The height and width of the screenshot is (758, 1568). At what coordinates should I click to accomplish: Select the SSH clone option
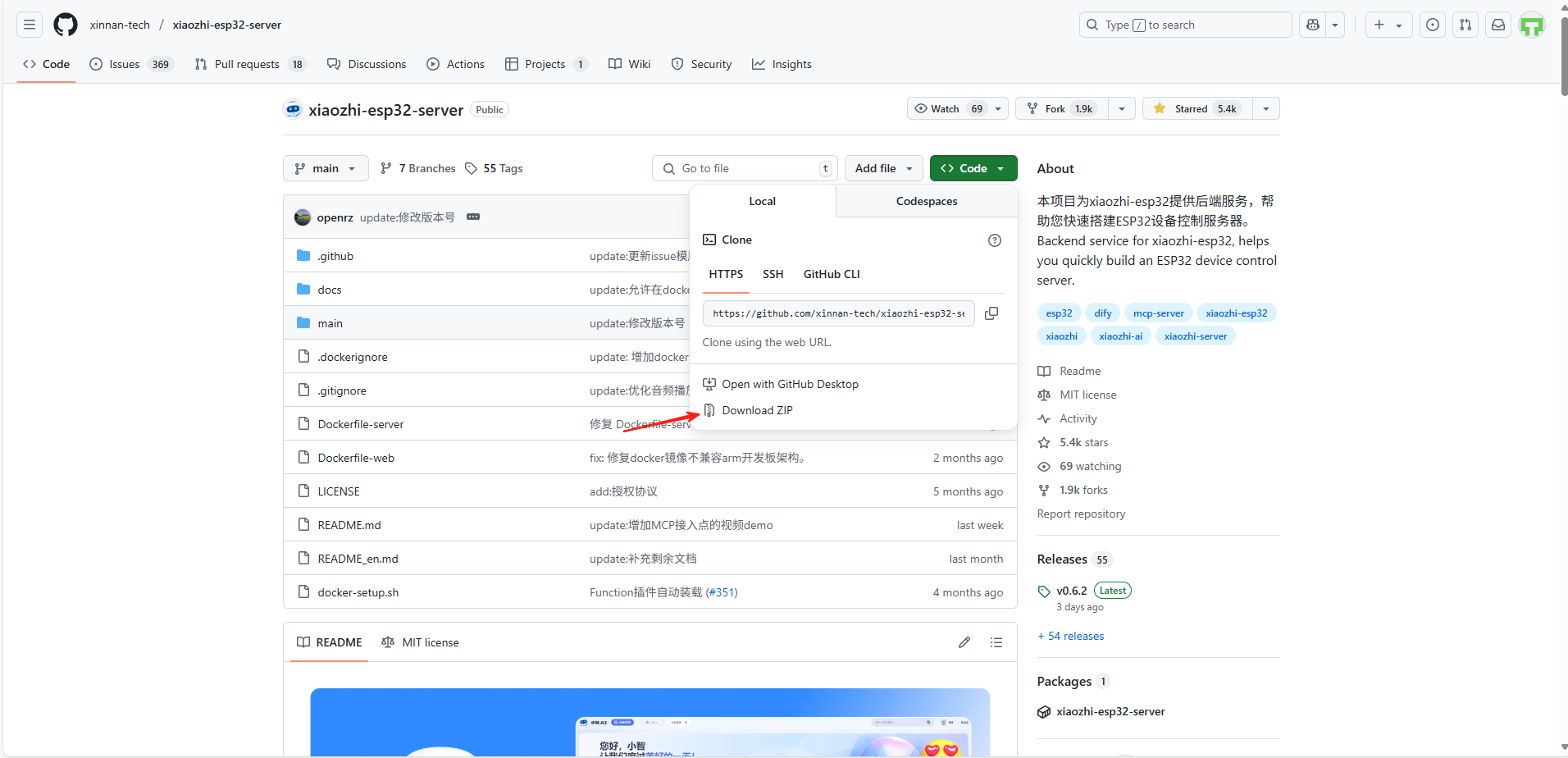(773, 274)
